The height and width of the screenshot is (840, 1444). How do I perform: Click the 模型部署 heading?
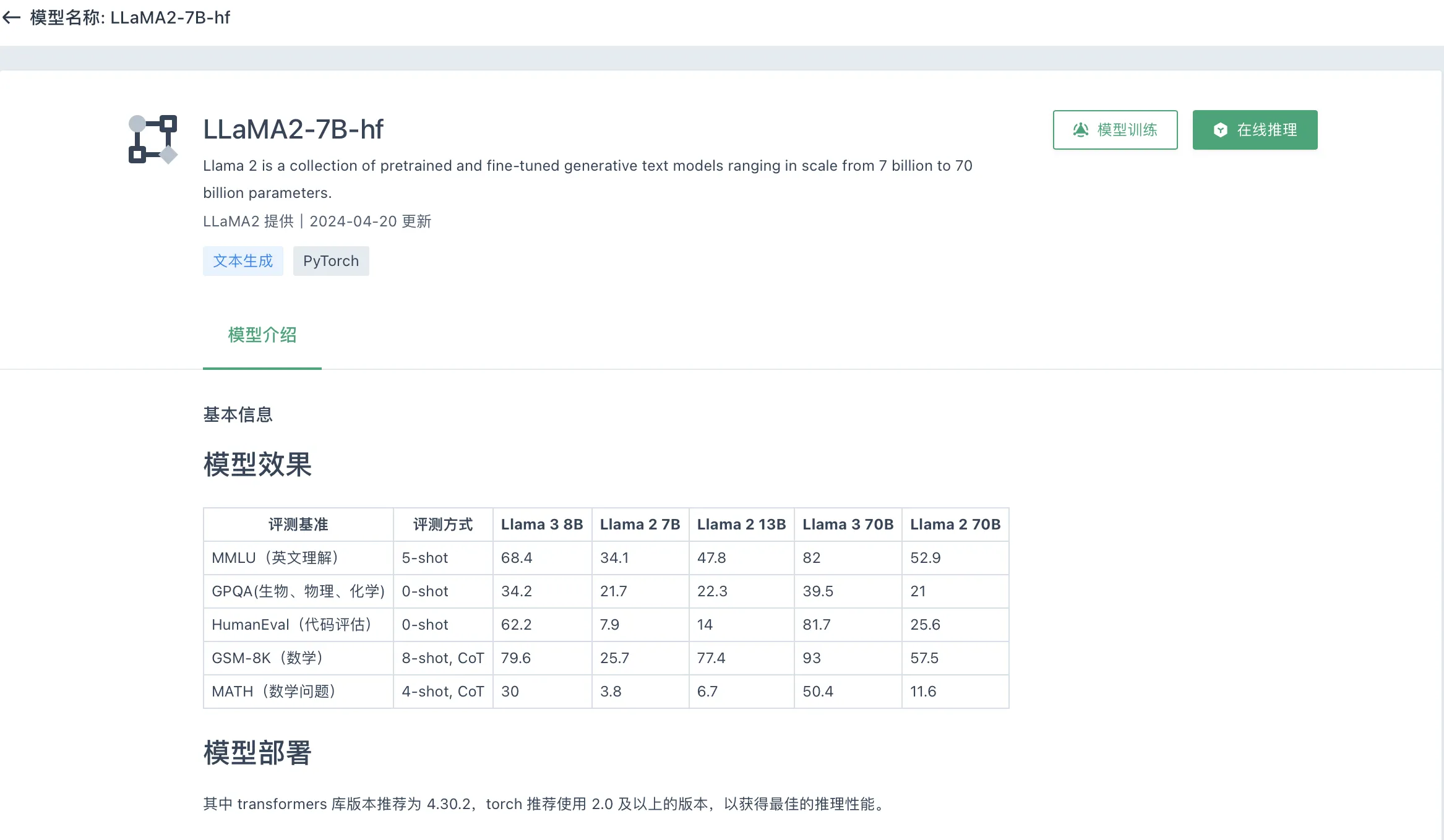tap(257, 753)
